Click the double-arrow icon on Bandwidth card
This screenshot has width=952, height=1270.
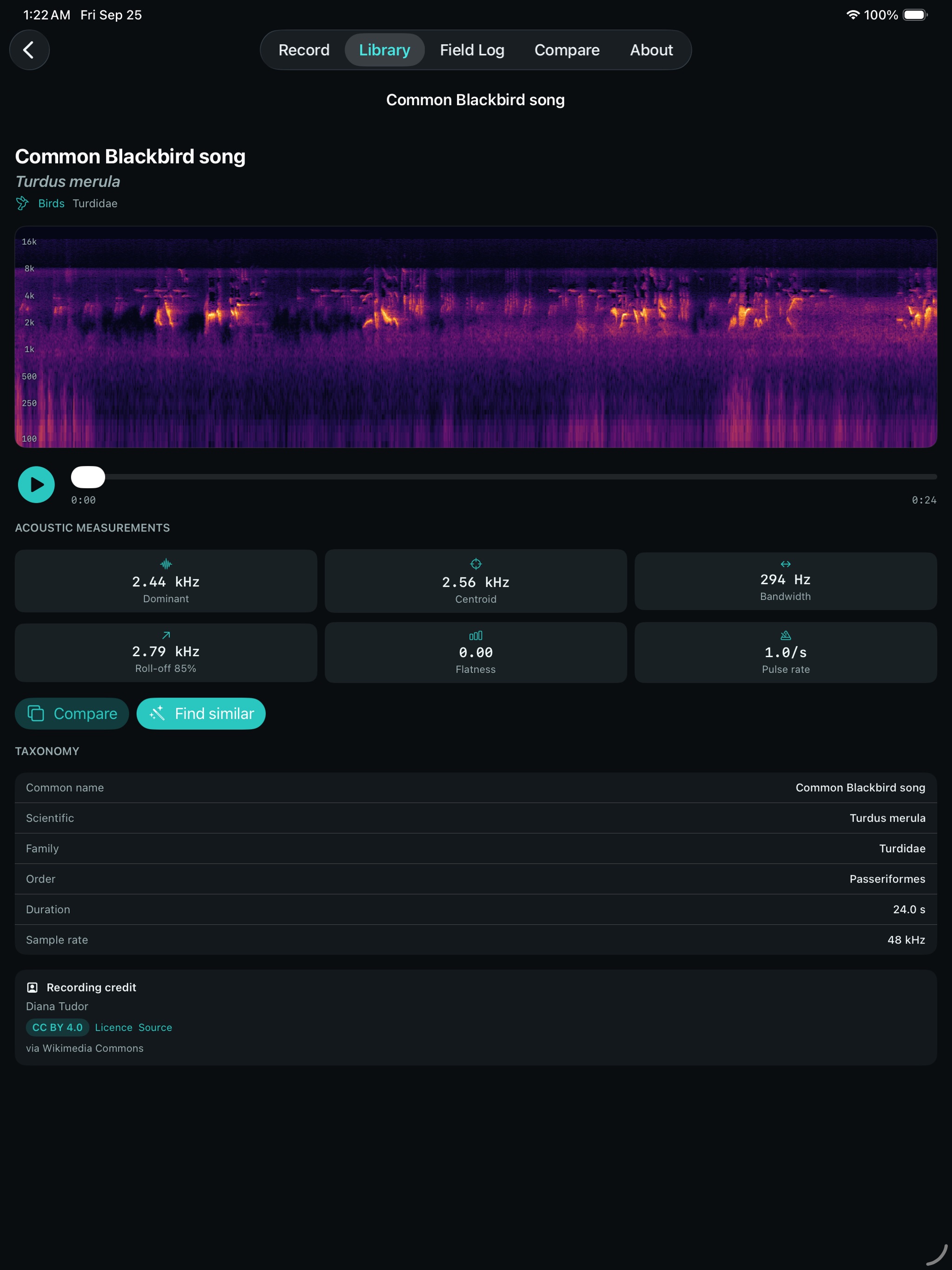(x=786, y=565)
